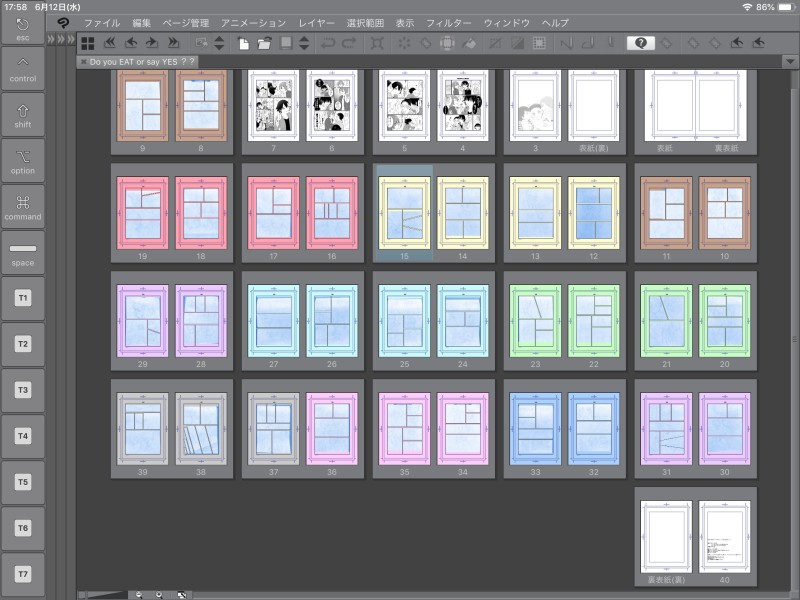Click the rightmost arrow icon in command bar
Image resolution: width=800 pixels, height=600 pixels.
[759, 43]
